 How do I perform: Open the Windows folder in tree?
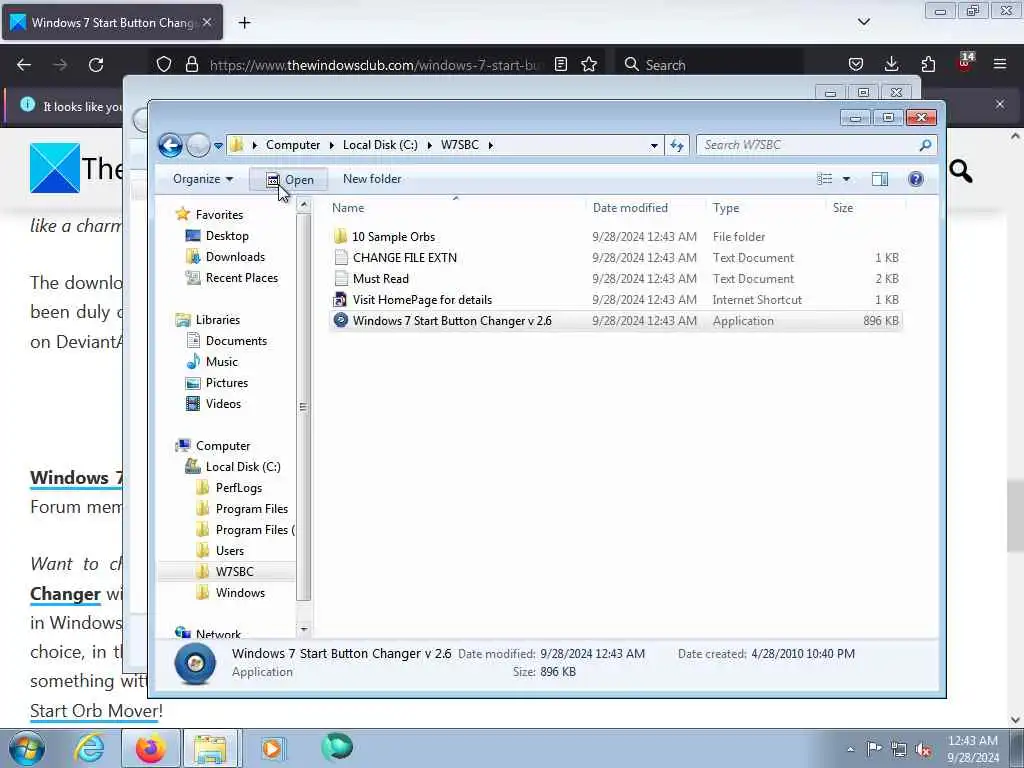[x=240, y=592]
